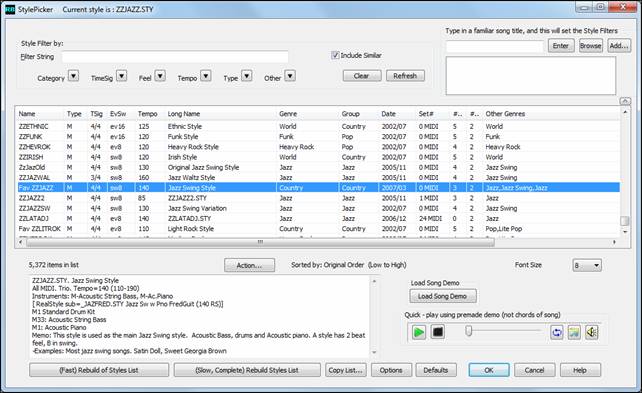Click the Action... button

click(x=249, y=265)
